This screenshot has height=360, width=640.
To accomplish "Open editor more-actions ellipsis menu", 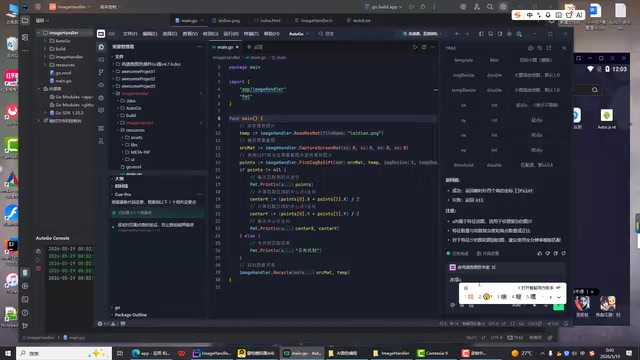I will point(433,47).
